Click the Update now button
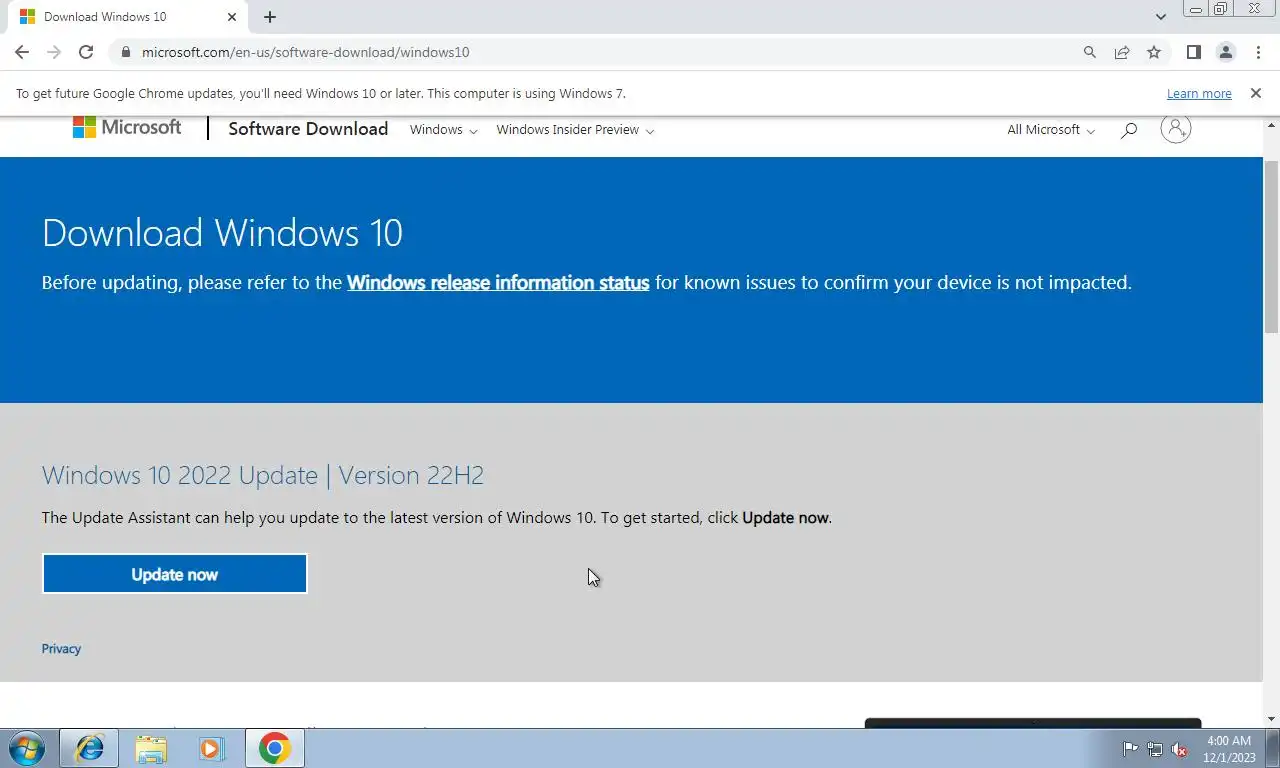This screenshot has height=768, width=1280. tap(175, 574)
